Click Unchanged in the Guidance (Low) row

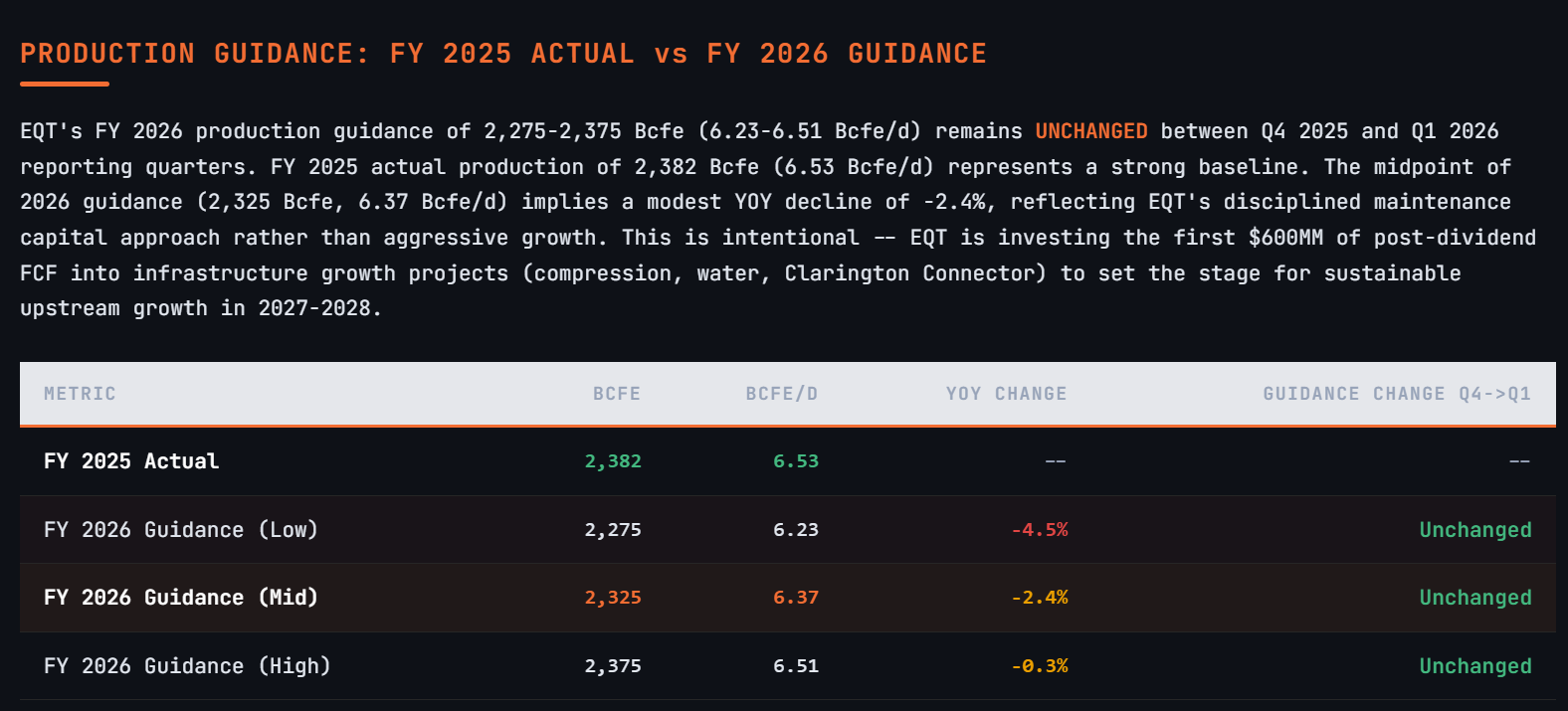[1474, 530]
